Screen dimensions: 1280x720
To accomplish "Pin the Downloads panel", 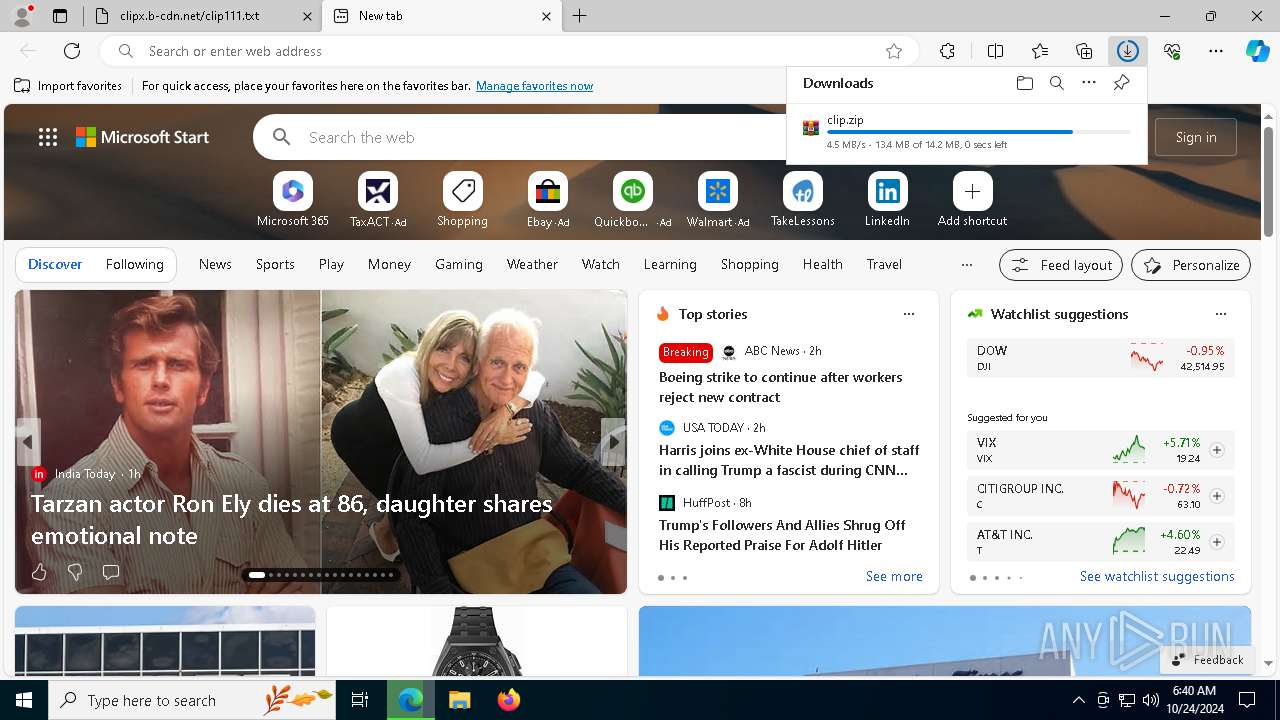I will click(x=1121, y=83).
